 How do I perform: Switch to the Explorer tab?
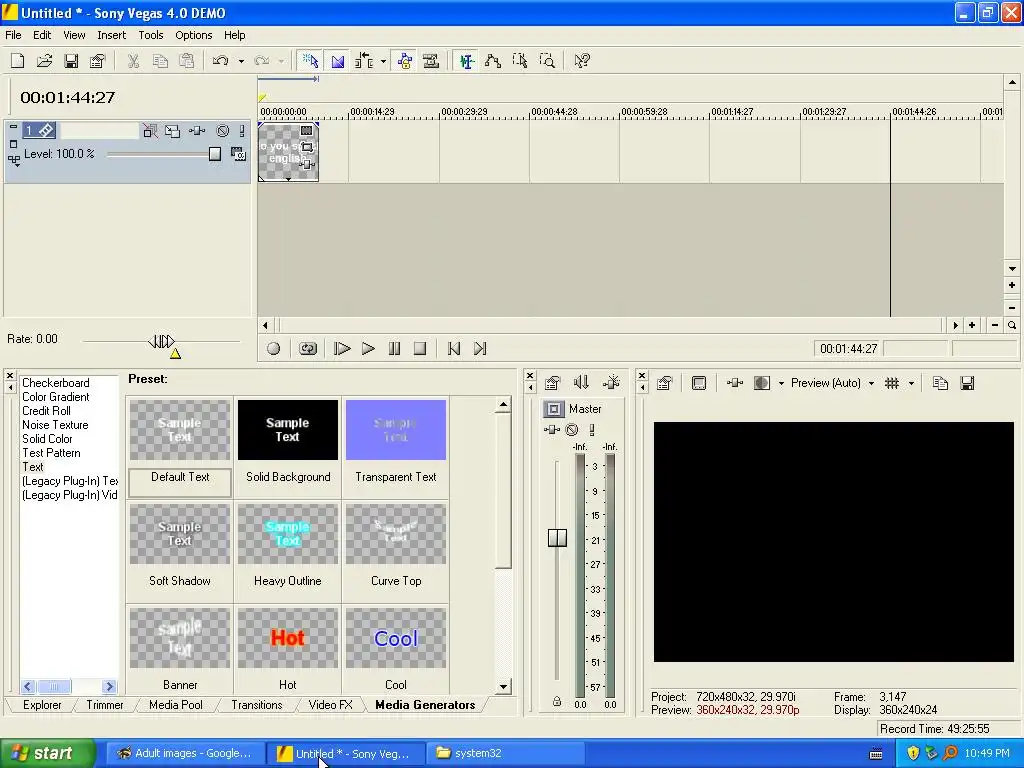click(42, 705)
